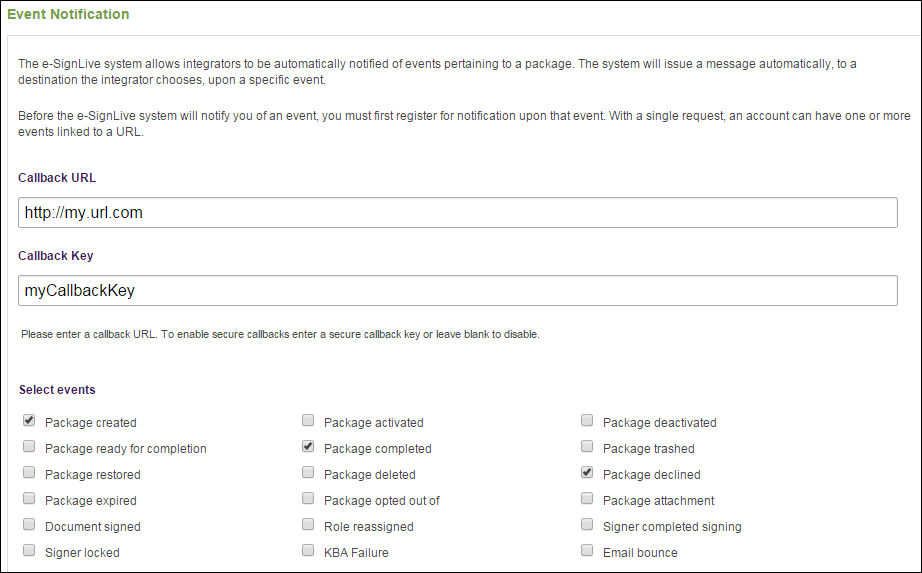Select Signer completed signing checkbox
922x573 pixels.
tap(587, 525)
